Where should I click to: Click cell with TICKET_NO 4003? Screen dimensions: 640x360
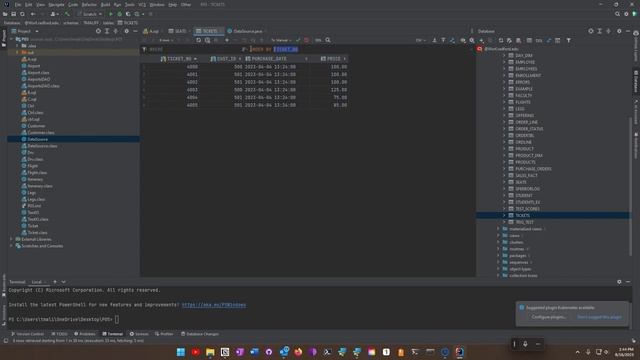(192, 90)
